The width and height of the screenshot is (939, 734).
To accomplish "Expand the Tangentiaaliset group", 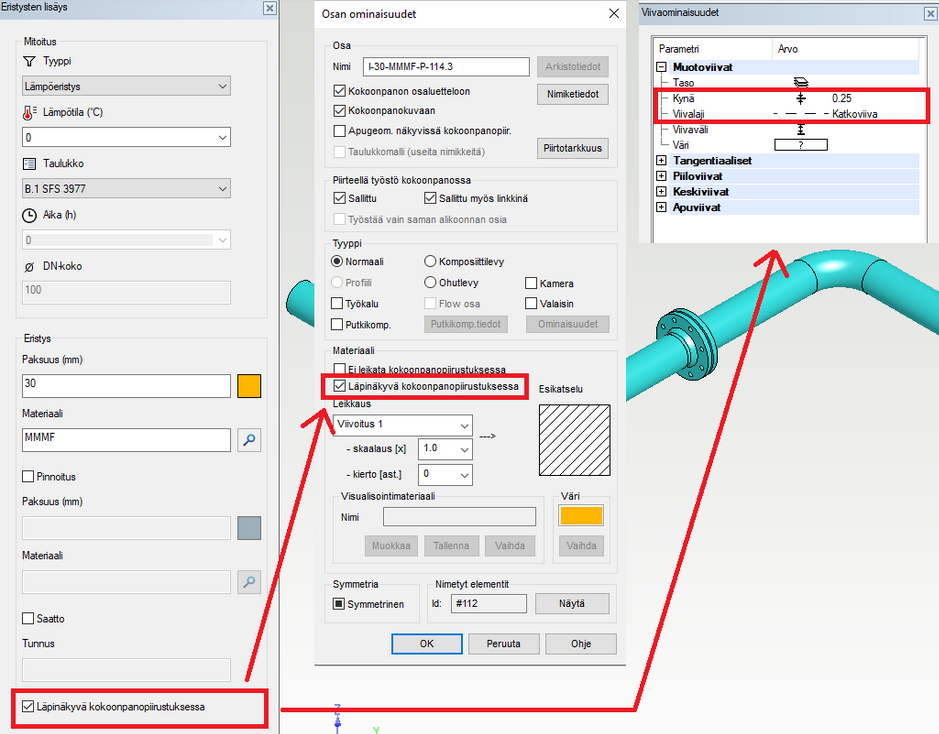I will coord(662,160).
